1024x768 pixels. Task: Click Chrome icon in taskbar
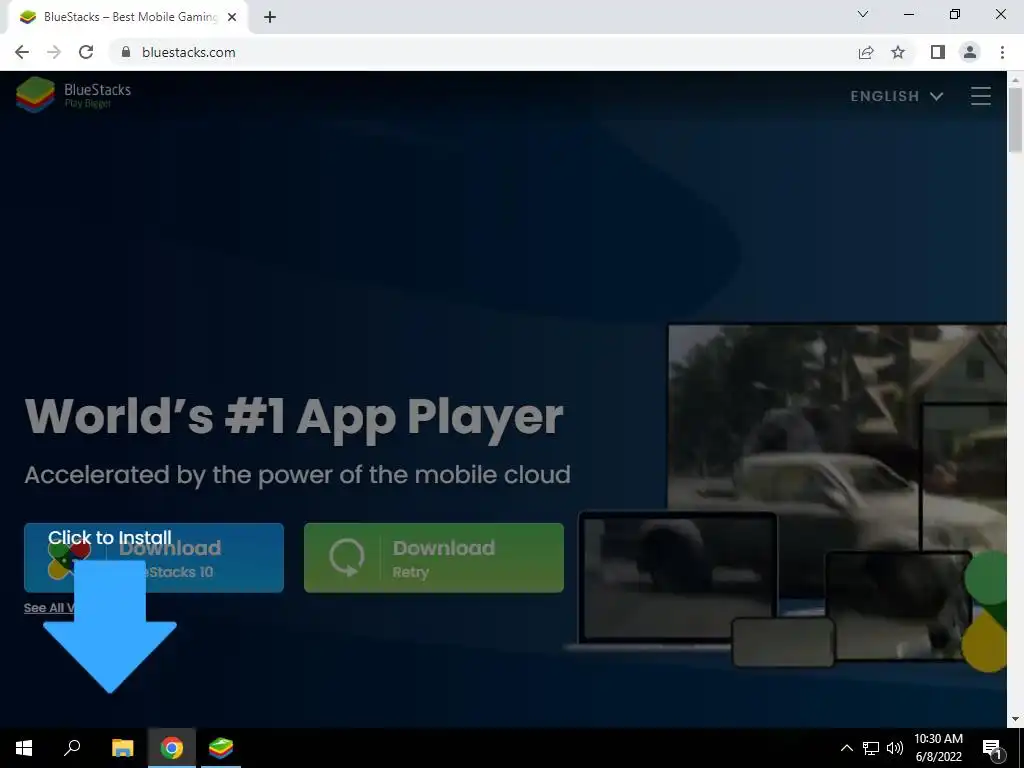(x=172, y=748)
